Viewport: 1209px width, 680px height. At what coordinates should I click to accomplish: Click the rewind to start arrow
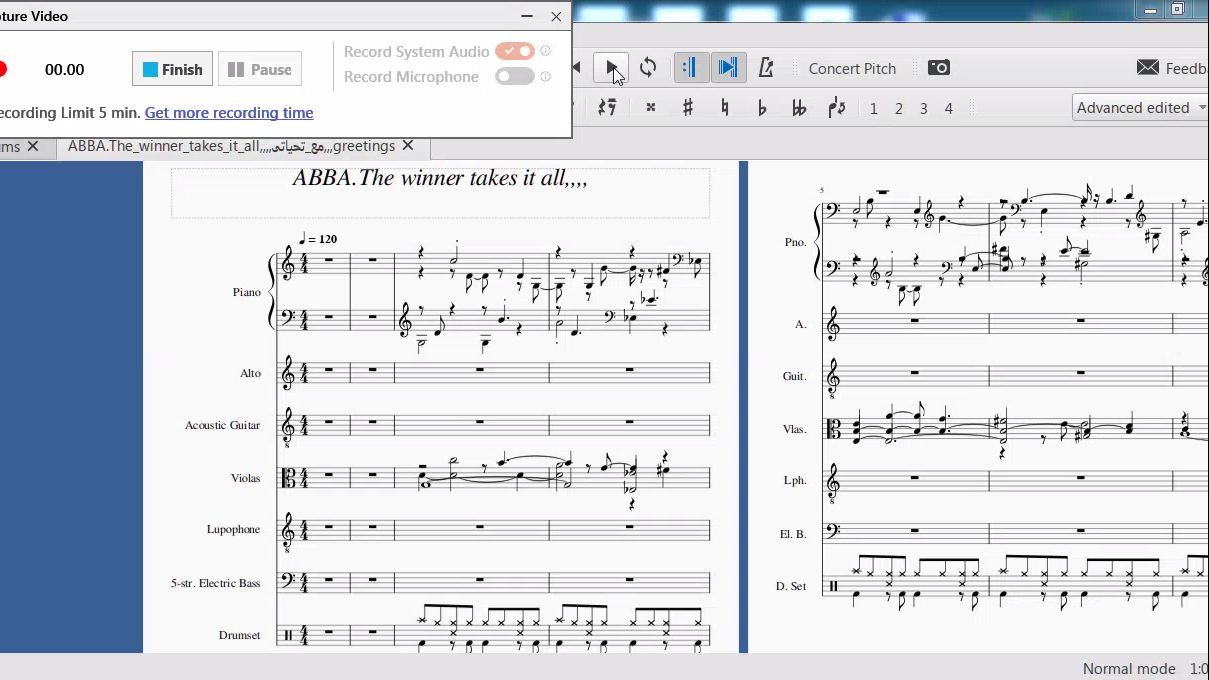[x=577, y=68]
